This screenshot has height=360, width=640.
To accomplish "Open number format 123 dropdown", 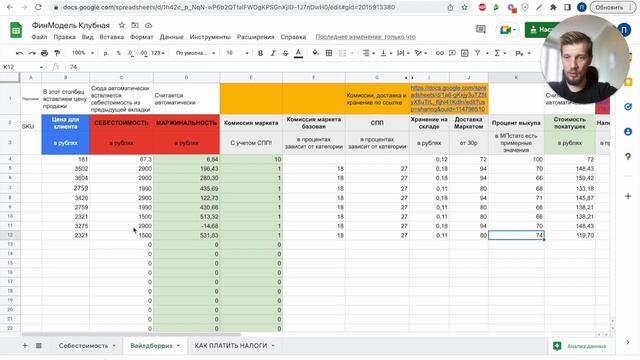I will (158, 53).
